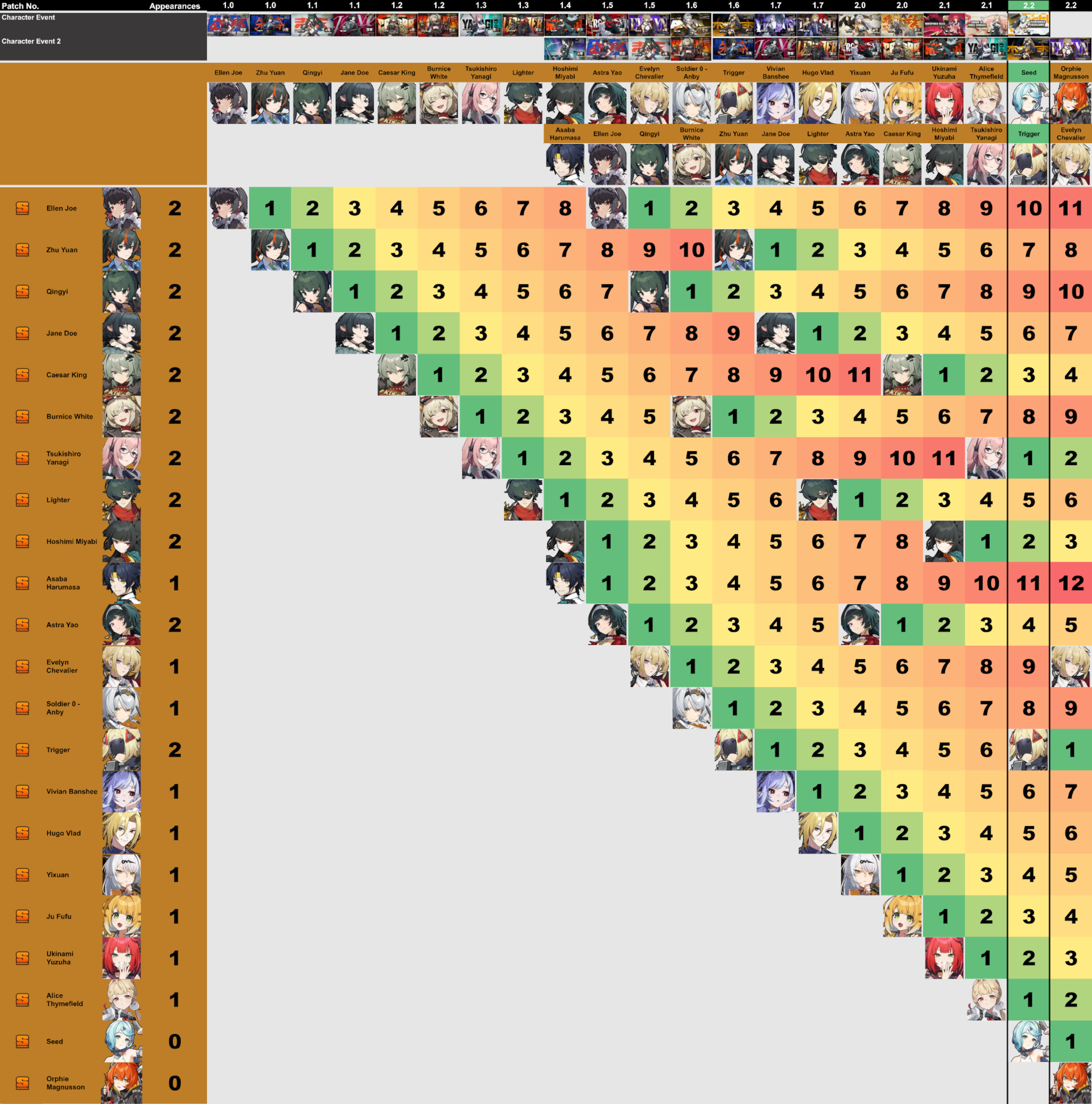Click the Appearances value 2 in Trigger's row
The image size is (1092, 1104).
(x=175, y=750)
